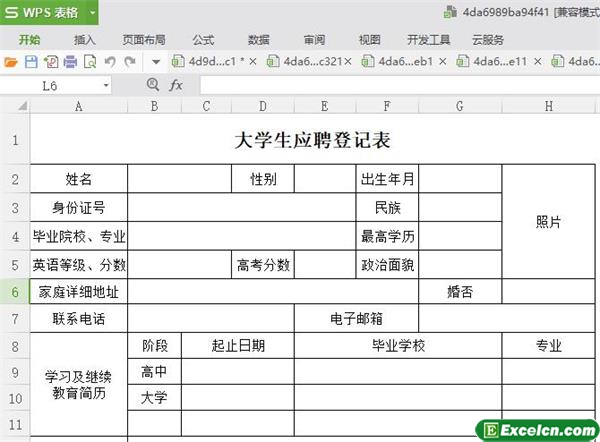The width and height of the screenshot is (600, 442).
Task: Click the 最高学历 cell
Action: click(x=387, y=236)
